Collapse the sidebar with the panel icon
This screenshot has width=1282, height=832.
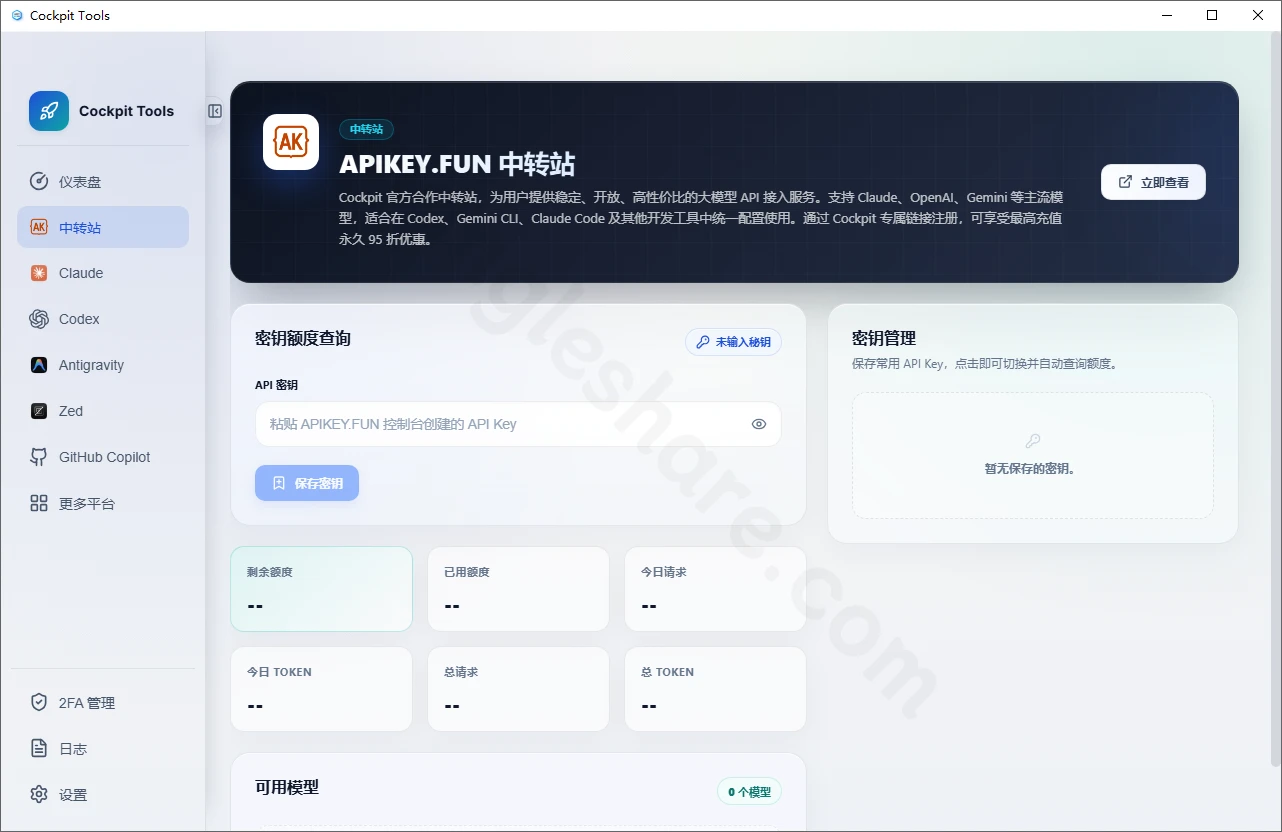tap(214, 111)
